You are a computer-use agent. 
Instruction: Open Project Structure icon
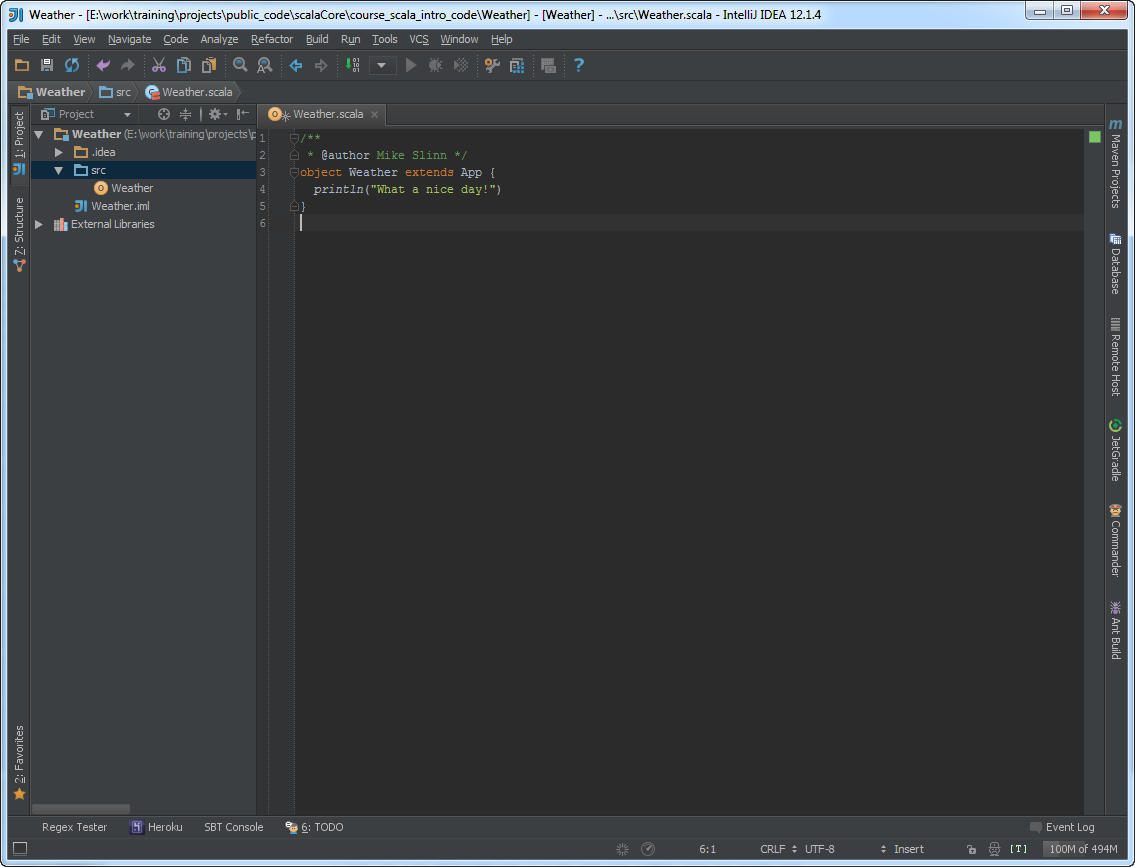coord(517,65)
